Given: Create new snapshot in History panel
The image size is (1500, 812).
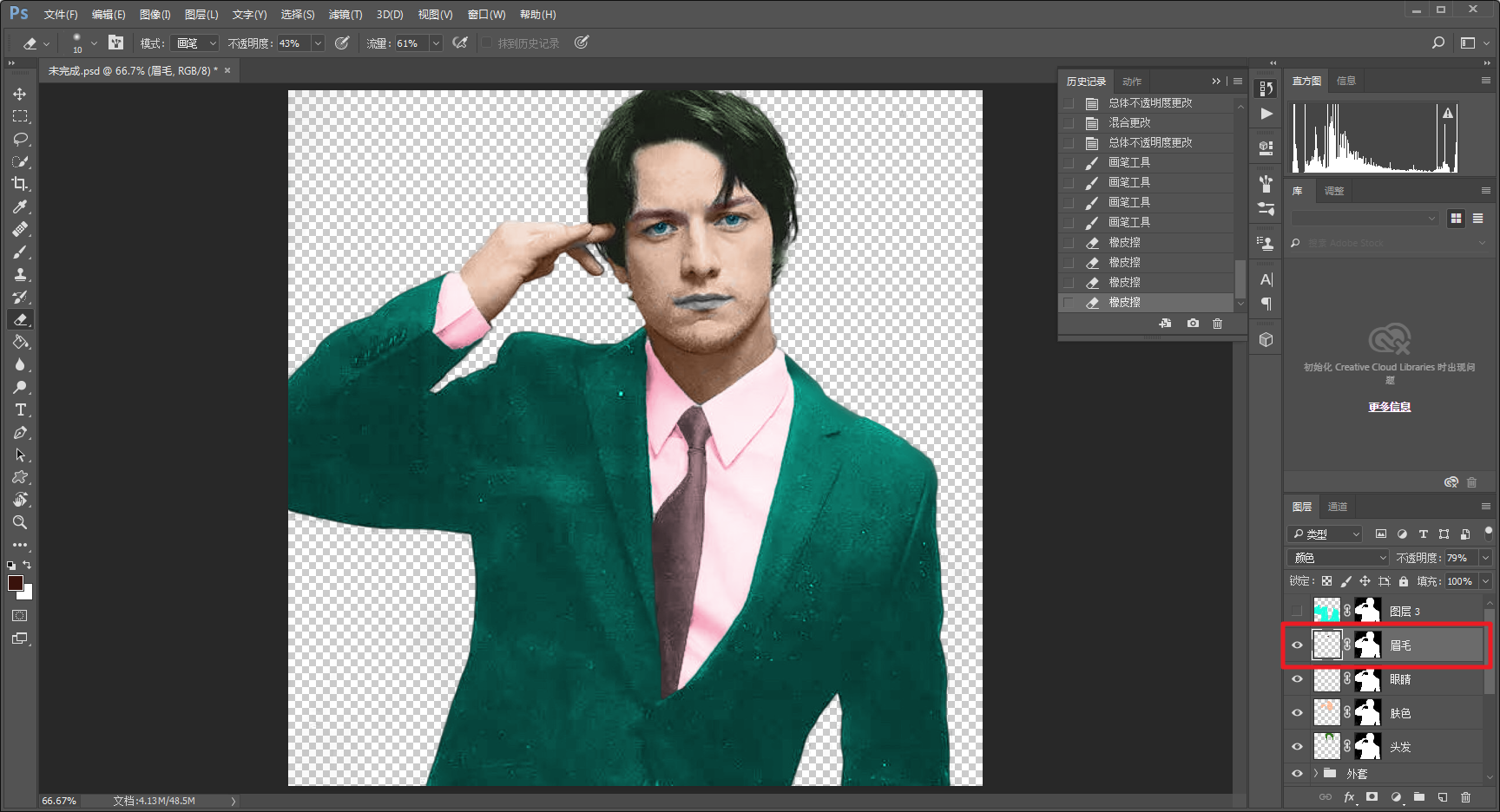Looking at the screenshot, I should [x=1194, y=324].
